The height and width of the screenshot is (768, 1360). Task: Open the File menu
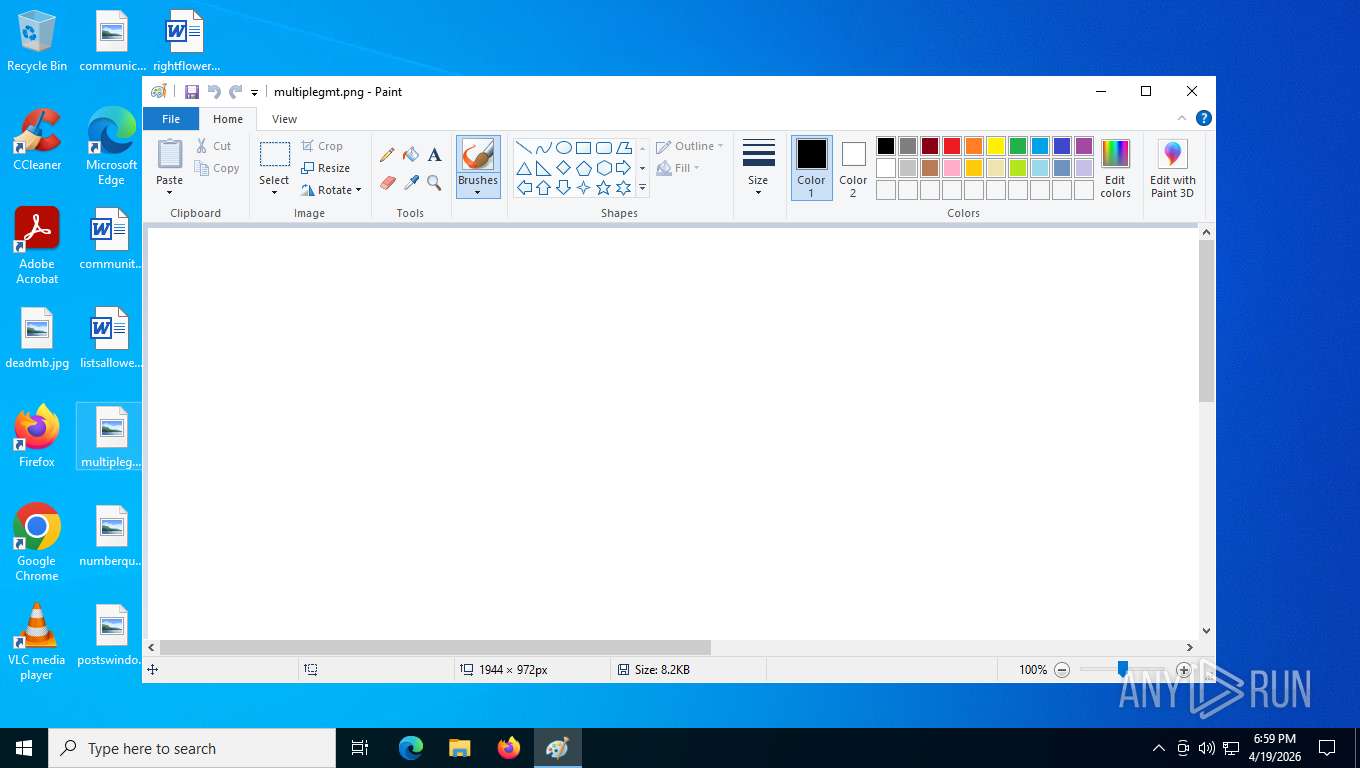[x=171, y=119]
